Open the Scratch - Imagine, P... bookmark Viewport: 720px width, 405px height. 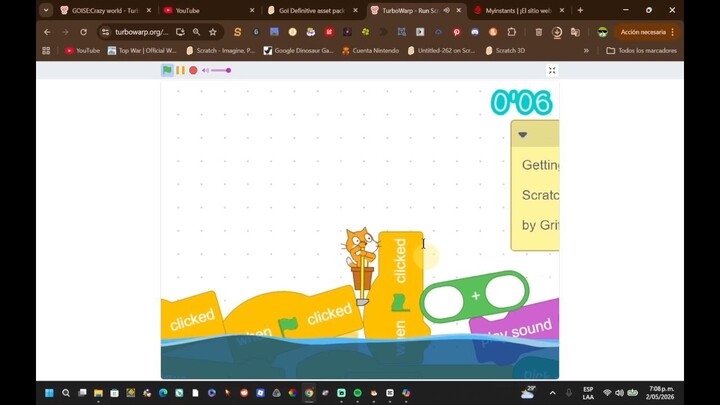coord(220,51)
